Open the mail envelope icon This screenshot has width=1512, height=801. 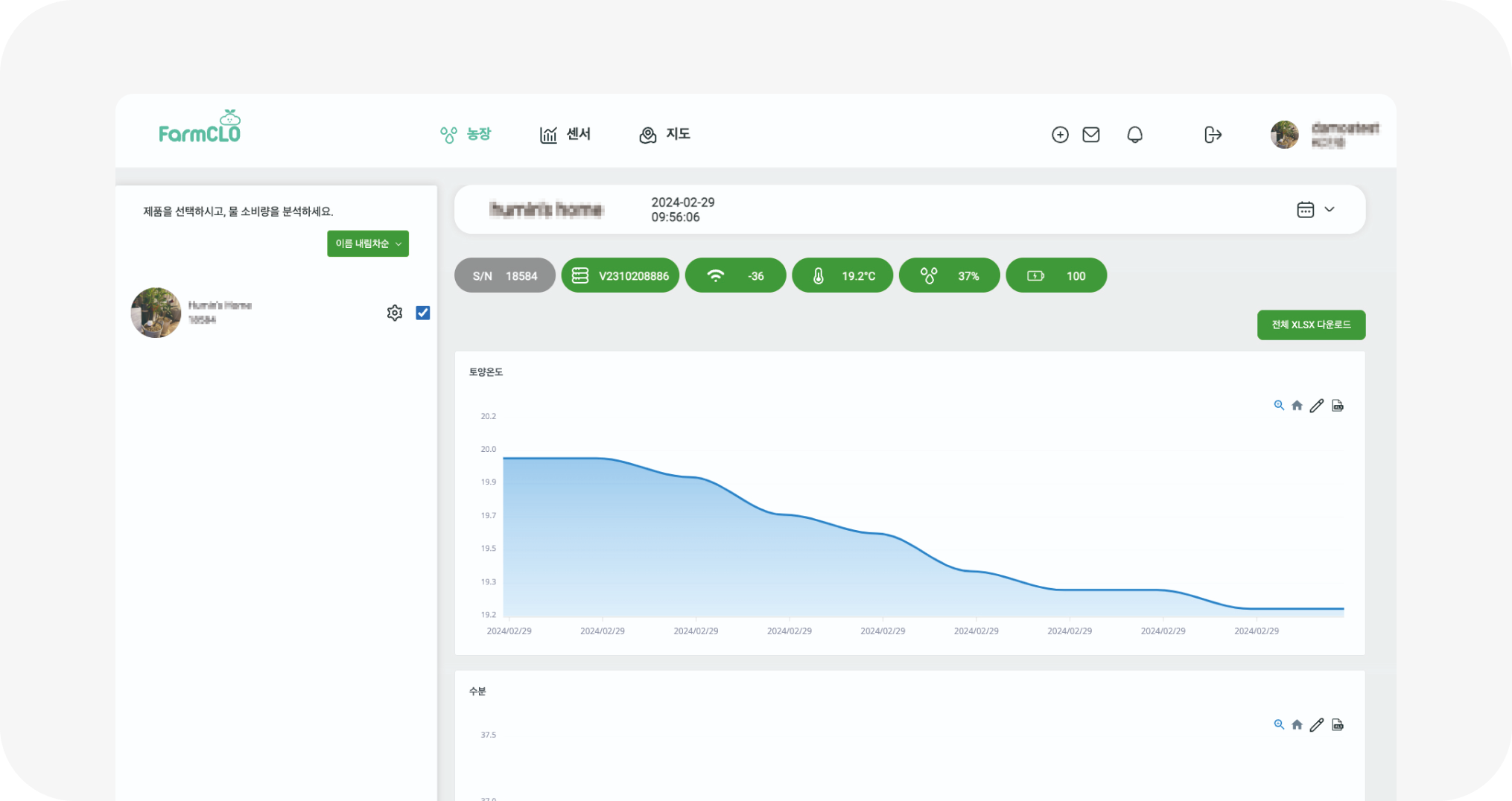point(1091,135)
